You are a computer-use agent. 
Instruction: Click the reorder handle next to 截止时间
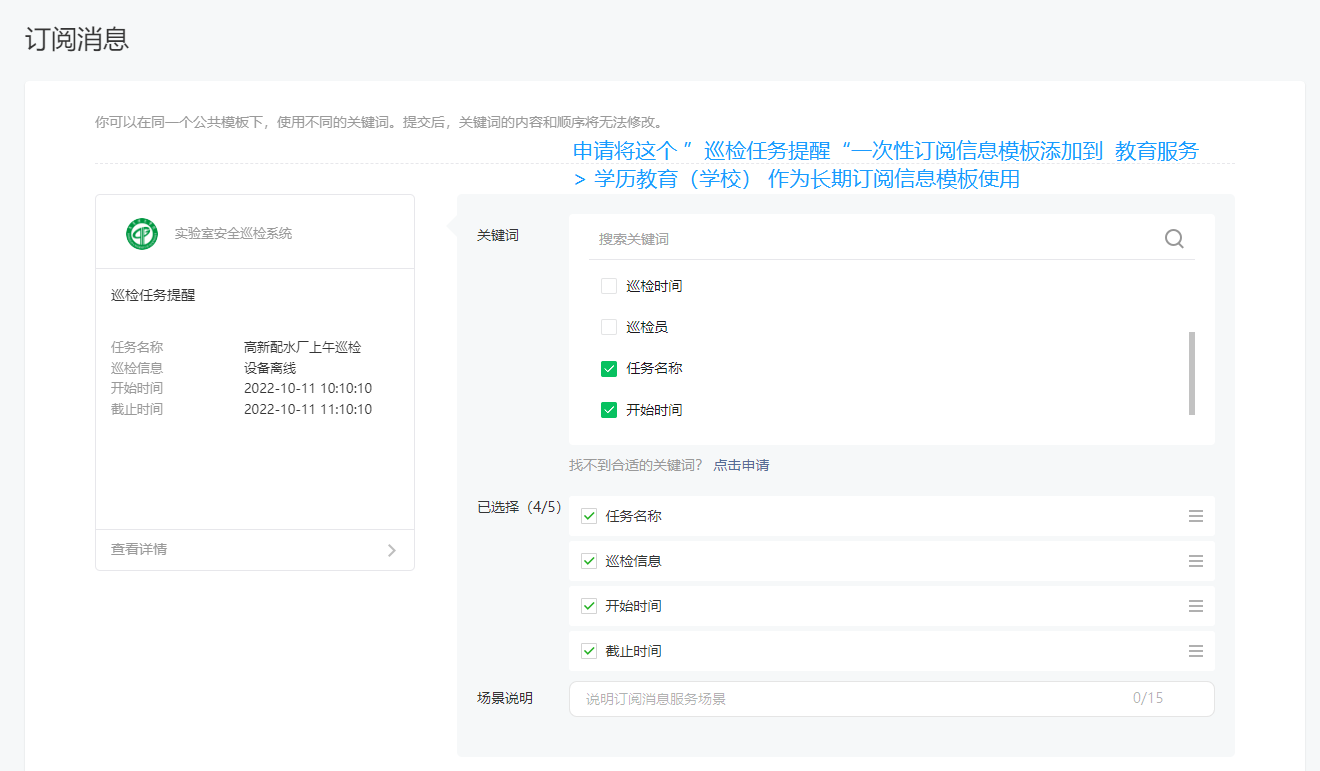(x=1195, y=651)
